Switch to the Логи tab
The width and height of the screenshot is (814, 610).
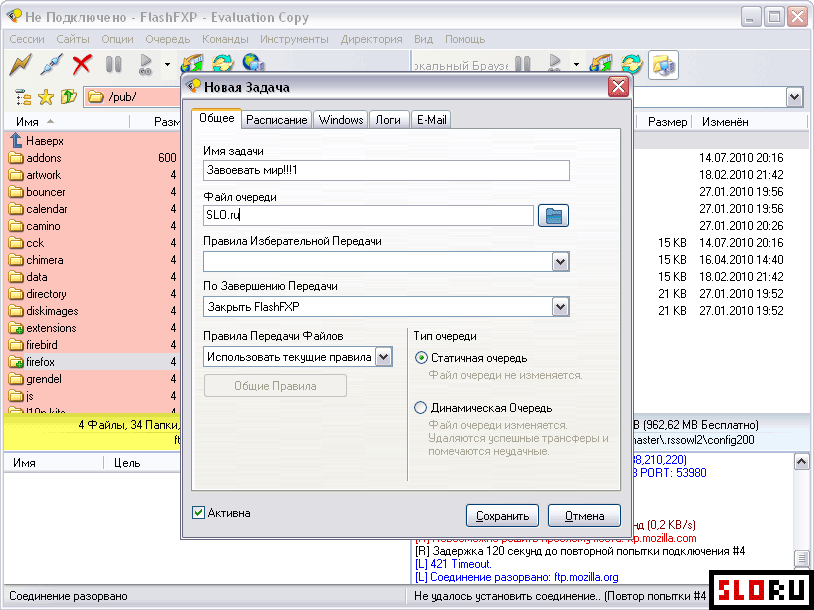[388, 120]
